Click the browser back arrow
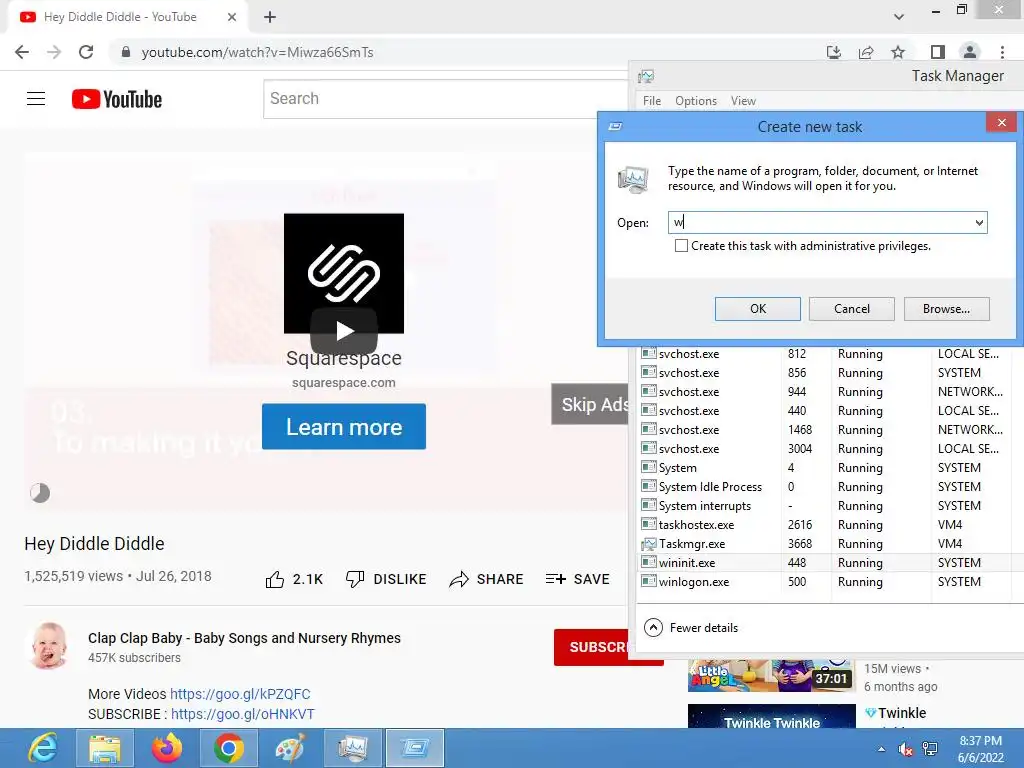This screenshot has height=768, width=1024. coord(22,52)
